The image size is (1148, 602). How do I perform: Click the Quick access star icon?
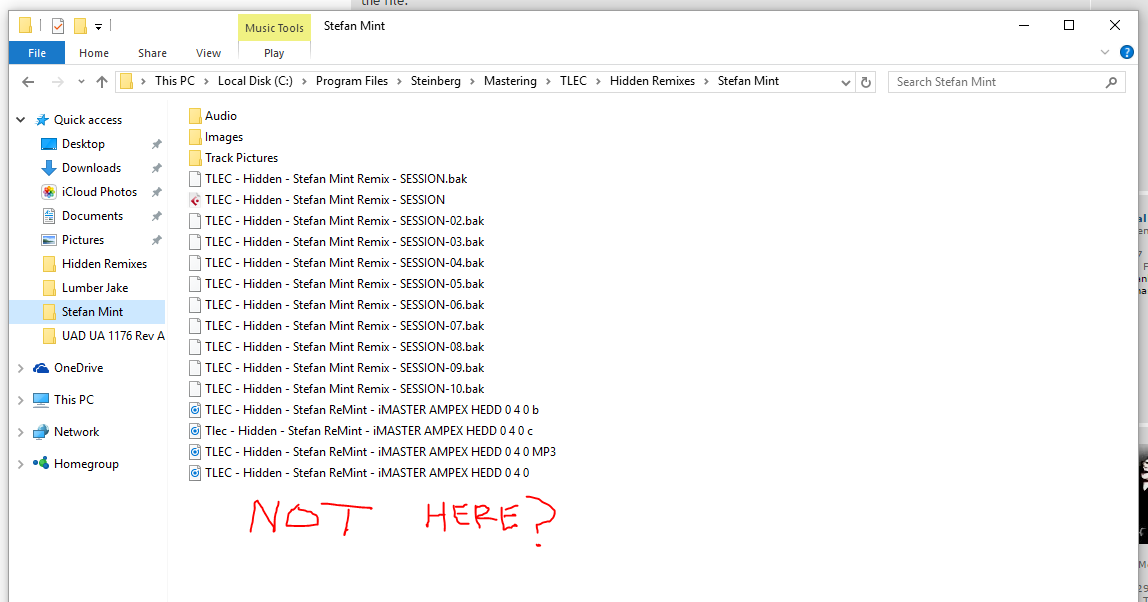point(42,119)
